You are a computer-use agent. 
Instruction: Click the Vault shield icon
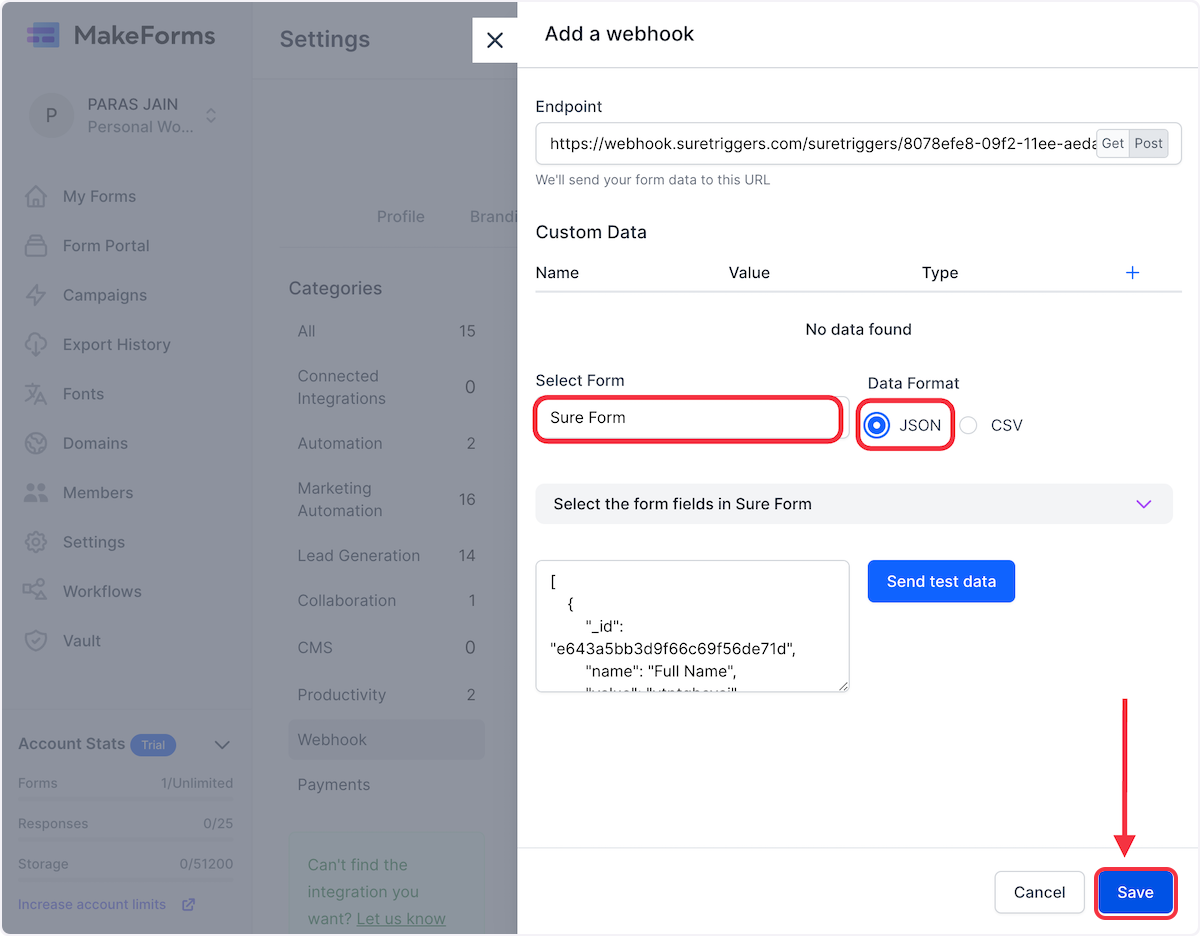pyautogui.click(x=36, y=640)
